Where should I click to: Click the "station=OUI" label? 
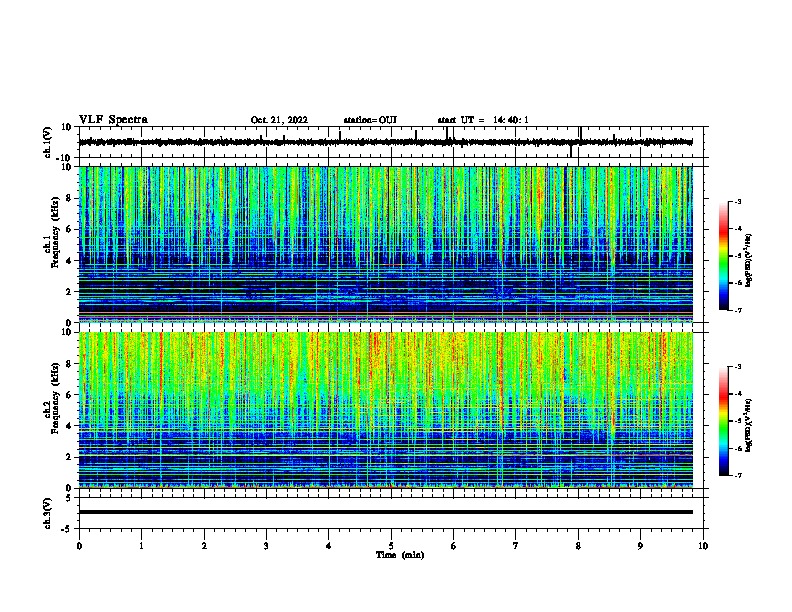coord(370,120)
